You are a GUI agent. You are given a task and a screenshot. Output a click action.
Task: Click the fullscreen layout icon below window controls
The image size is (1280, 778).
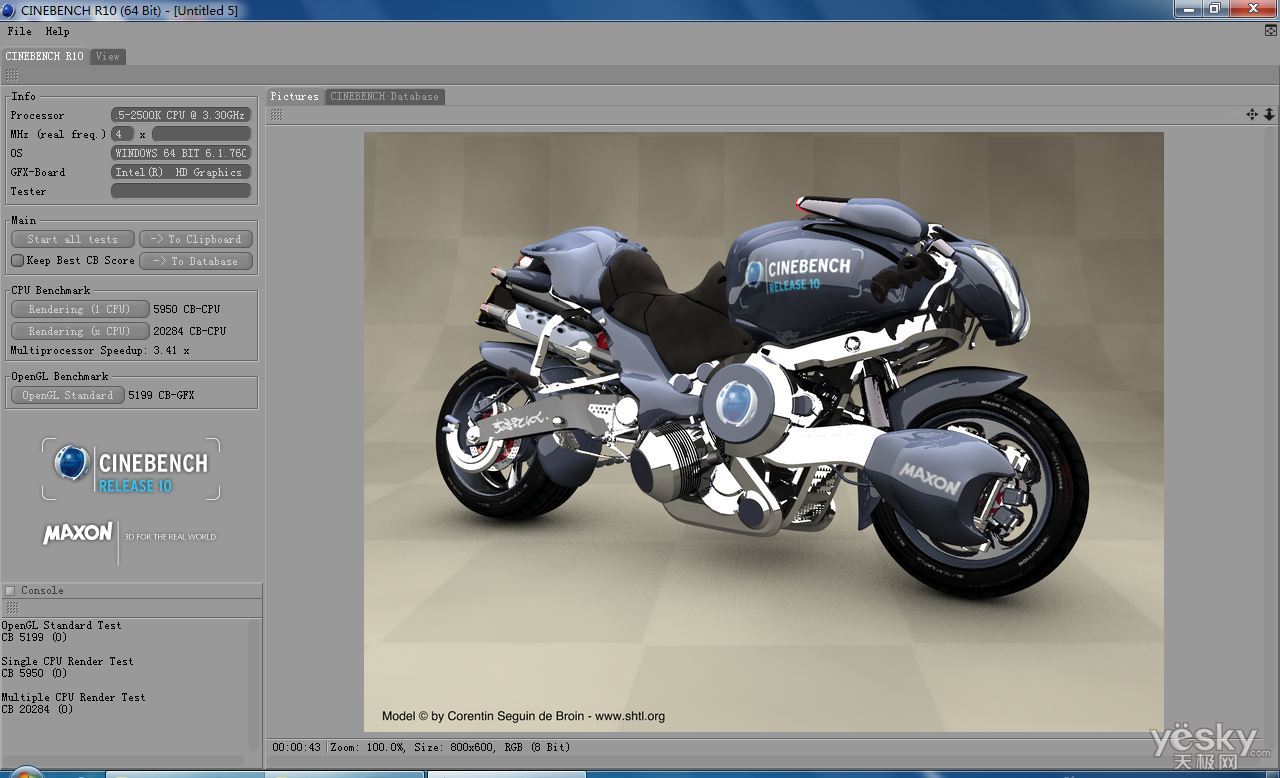(x=1271, y=31)
